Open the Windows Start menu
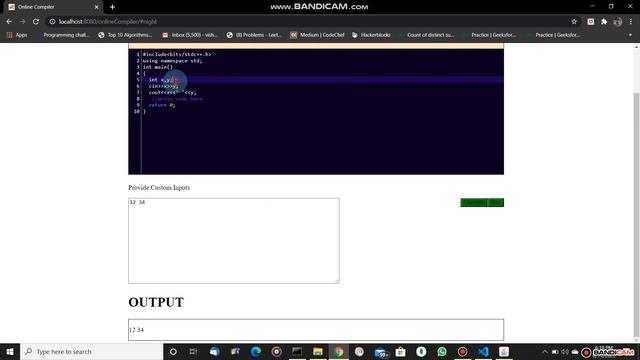 click(x=10, y=351)
